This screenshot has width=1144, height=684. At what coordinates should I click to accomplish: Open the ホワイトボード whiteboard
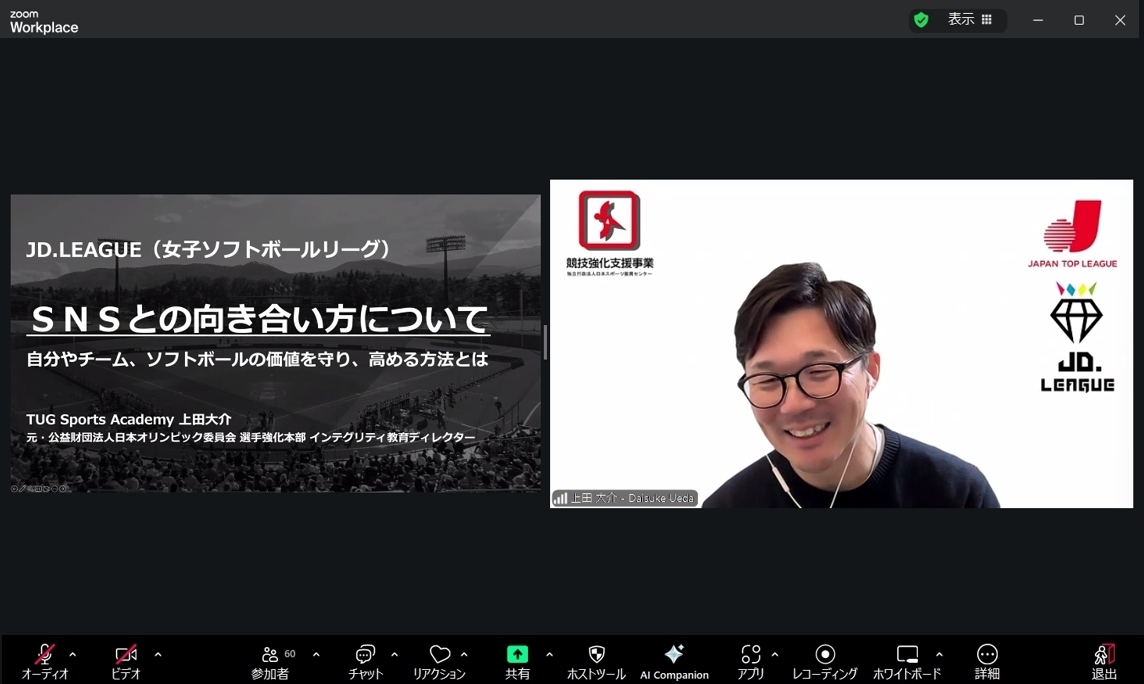coord(907,662)
